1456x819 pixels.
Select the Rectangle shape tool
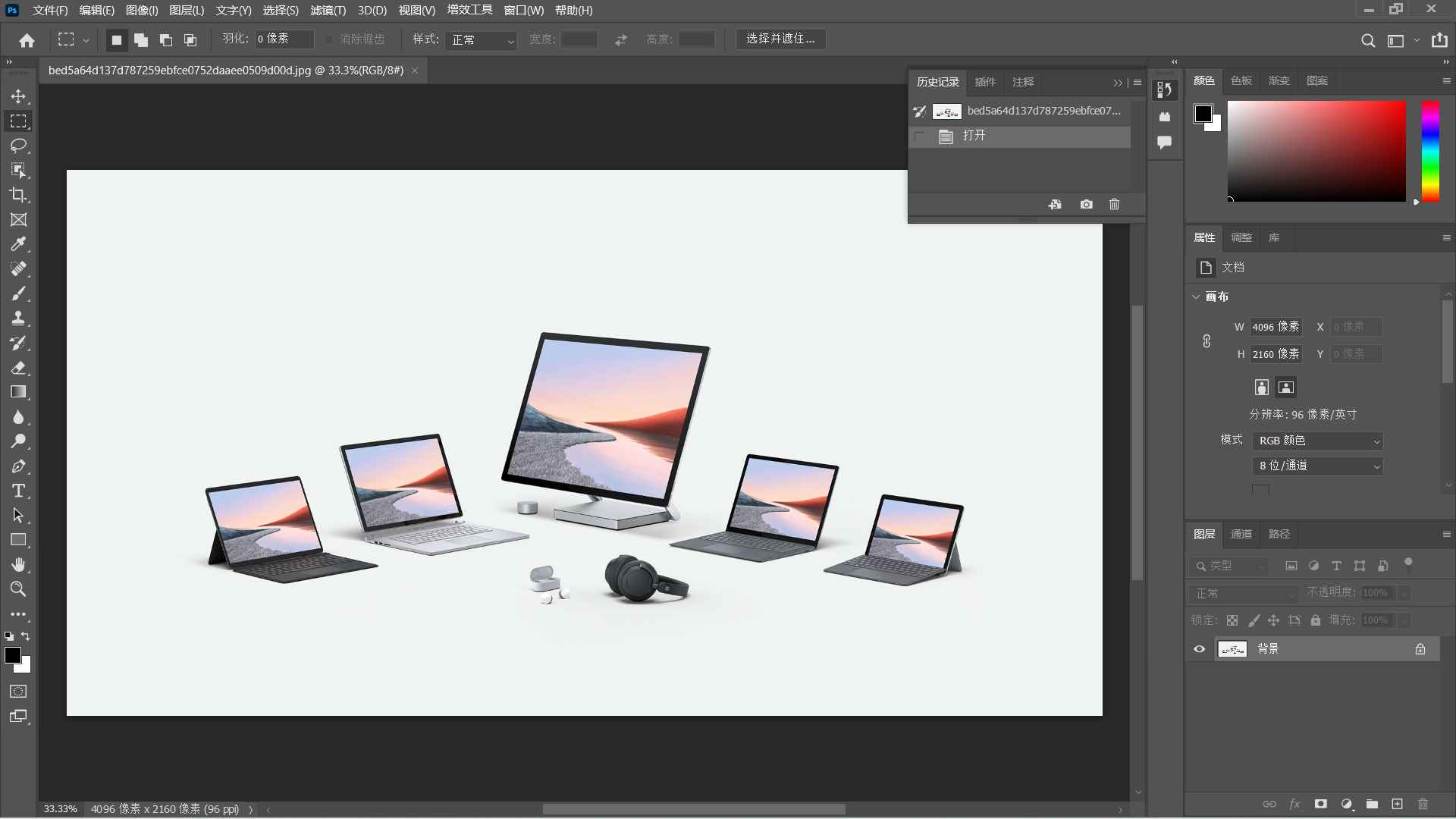[x=18, y=540]
